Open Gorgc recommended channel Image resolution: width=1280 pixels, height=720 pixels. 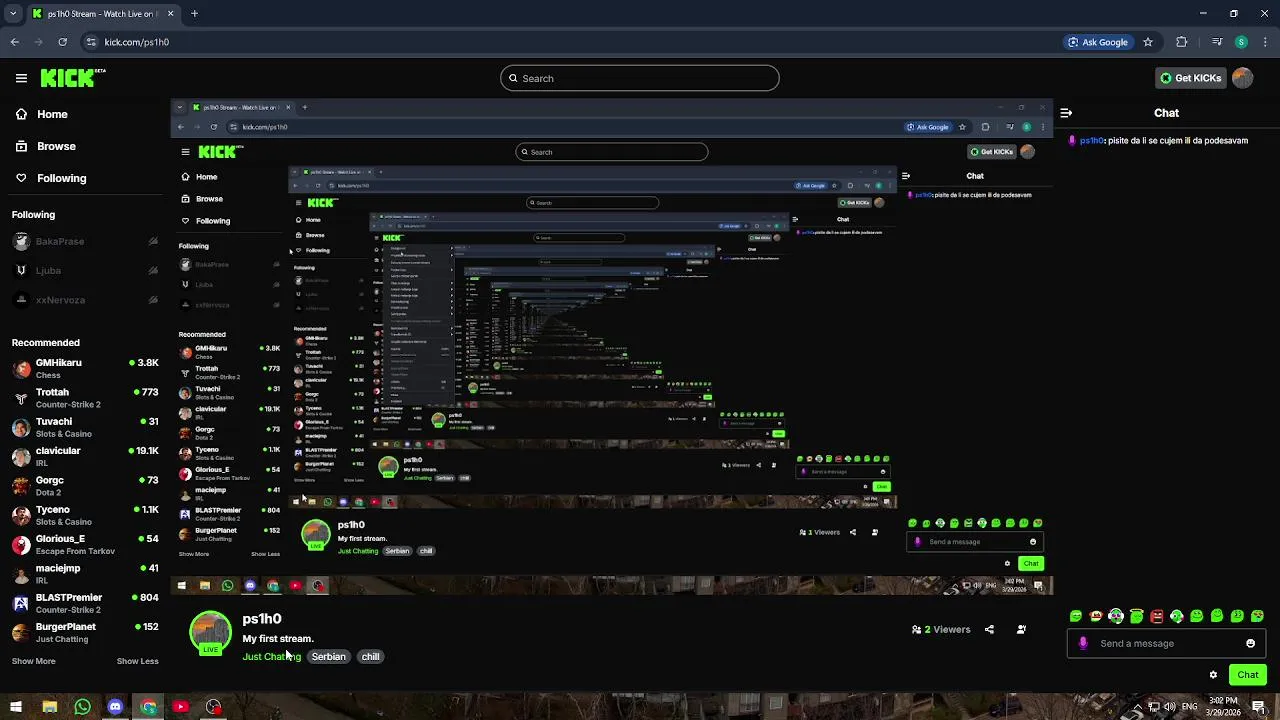coord(85,486)
